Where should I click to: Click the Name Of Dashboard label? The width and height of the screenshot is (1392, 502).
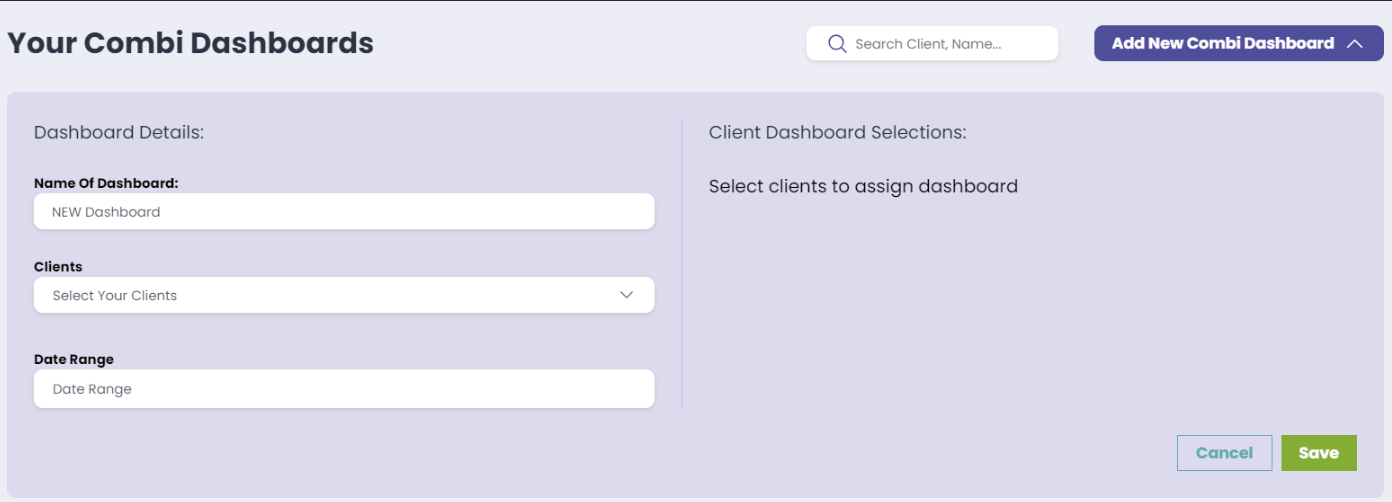tap(106, 183)
